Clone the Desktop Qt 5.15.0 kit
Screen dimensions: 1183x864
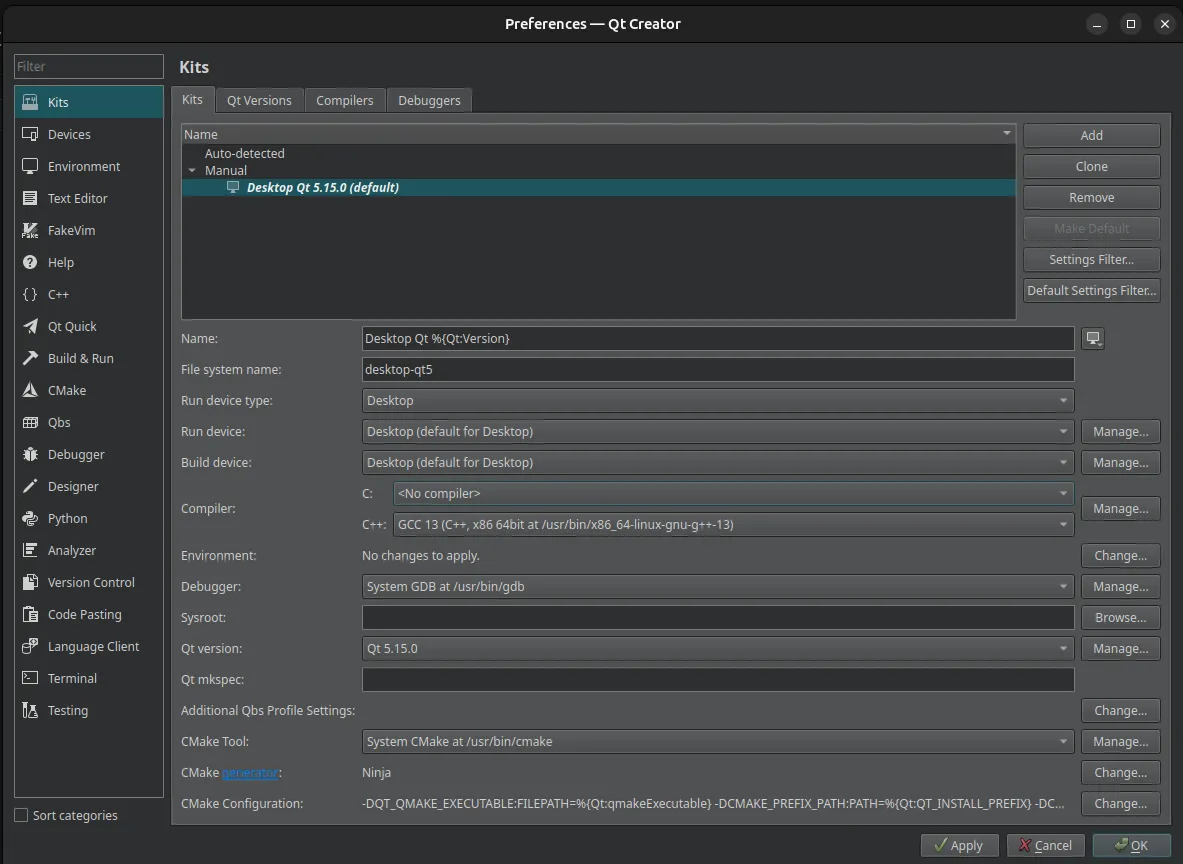(1091, 166)
